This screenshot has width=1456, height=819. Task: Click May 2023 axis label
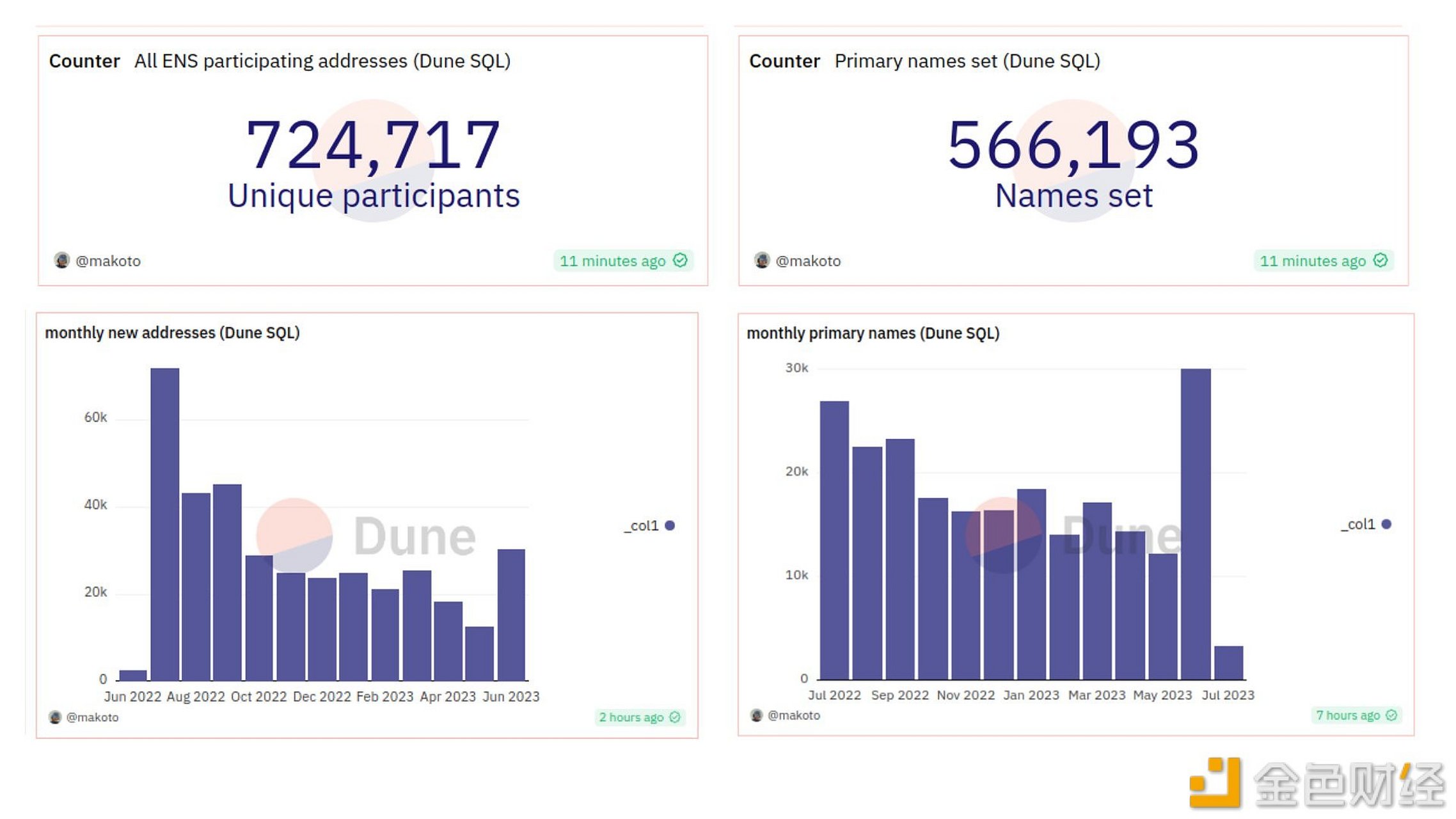[x=1162, y=695]
